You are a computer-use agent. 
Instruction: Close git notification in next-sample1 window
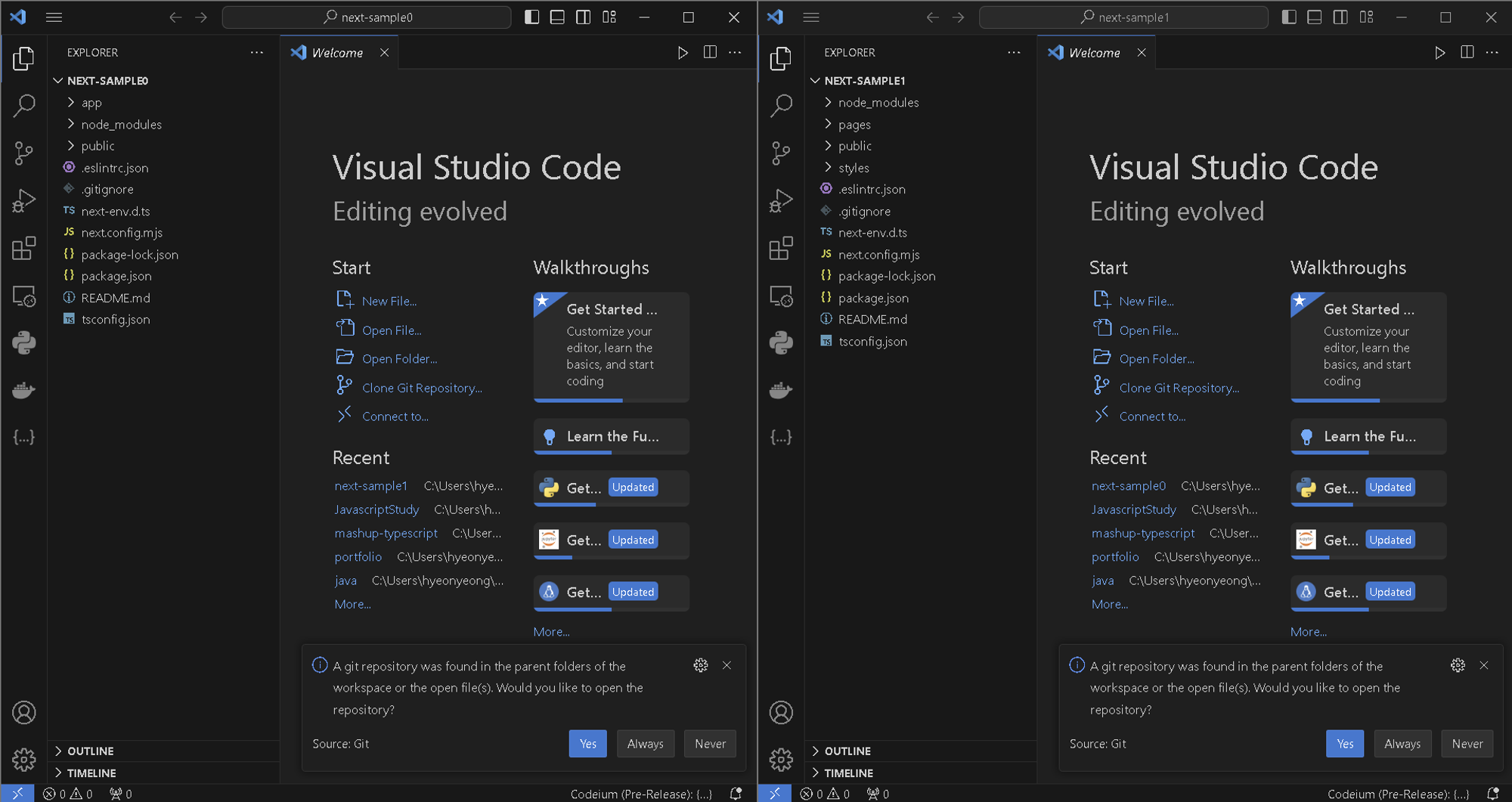click(x=1484, y=665)
